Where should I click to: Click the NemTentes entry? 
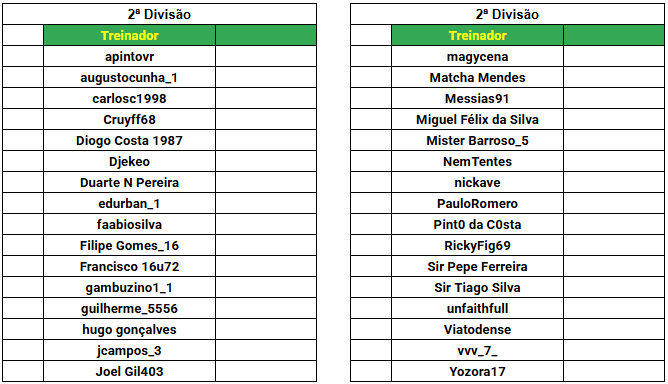coord(477,161)
